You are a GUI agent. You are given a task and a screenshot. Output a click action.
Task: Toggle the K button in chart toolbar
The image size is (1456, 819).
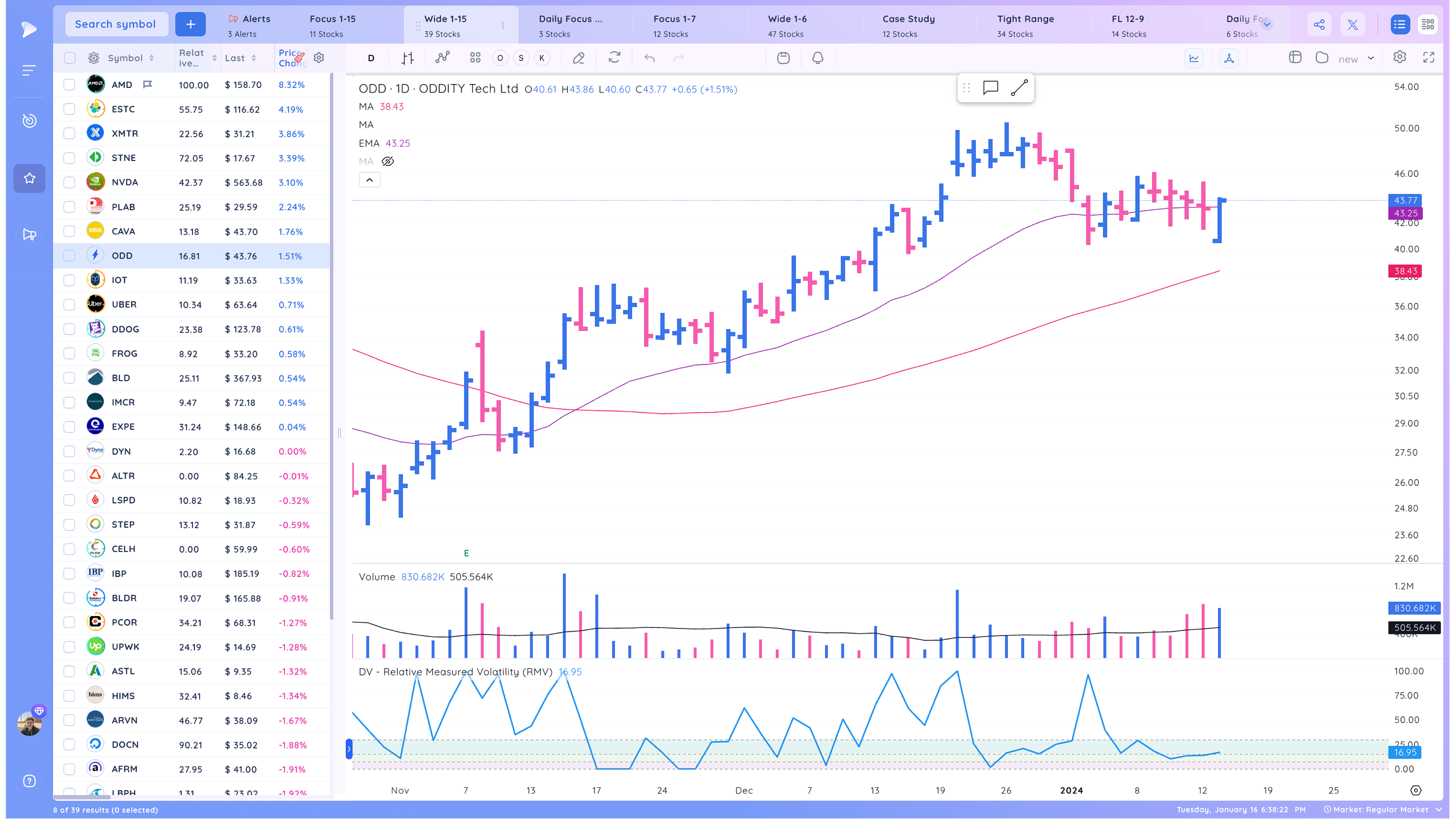click(x=542, y=57)
